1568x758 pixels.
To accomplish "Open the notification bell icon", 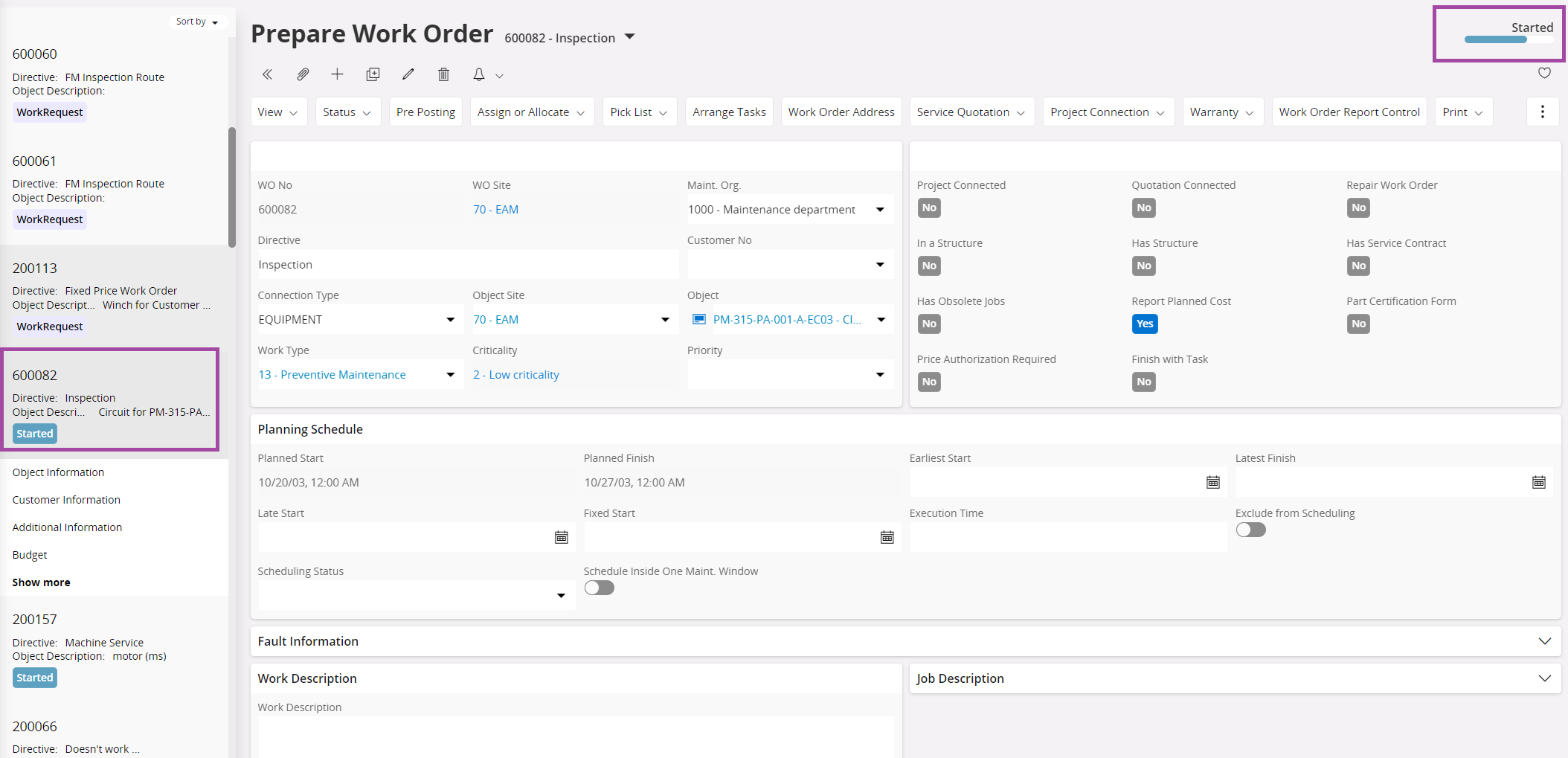I will pyautogui.click(x=479, y=74).
